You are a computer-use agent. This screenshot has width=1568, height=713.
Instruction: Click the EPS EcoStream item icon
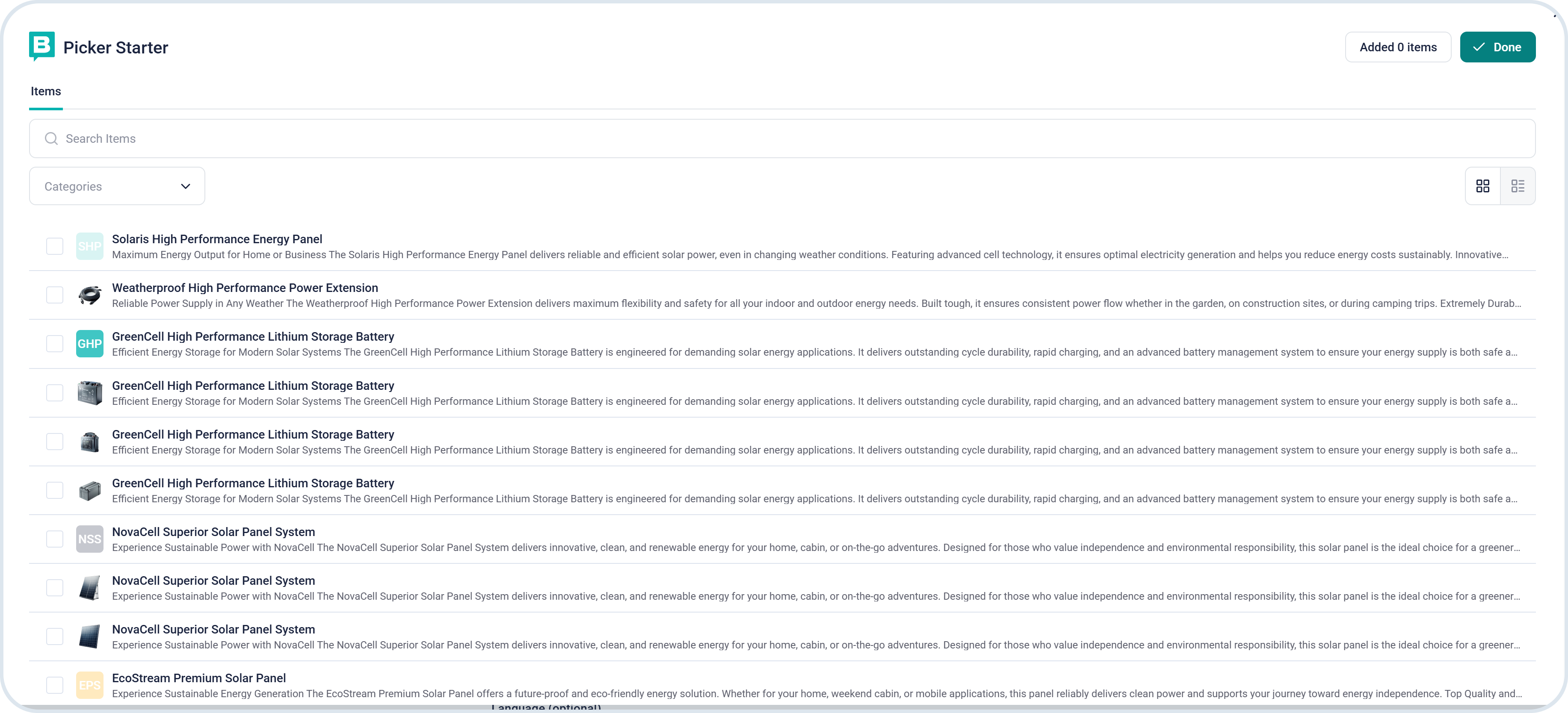pos(89,685)
